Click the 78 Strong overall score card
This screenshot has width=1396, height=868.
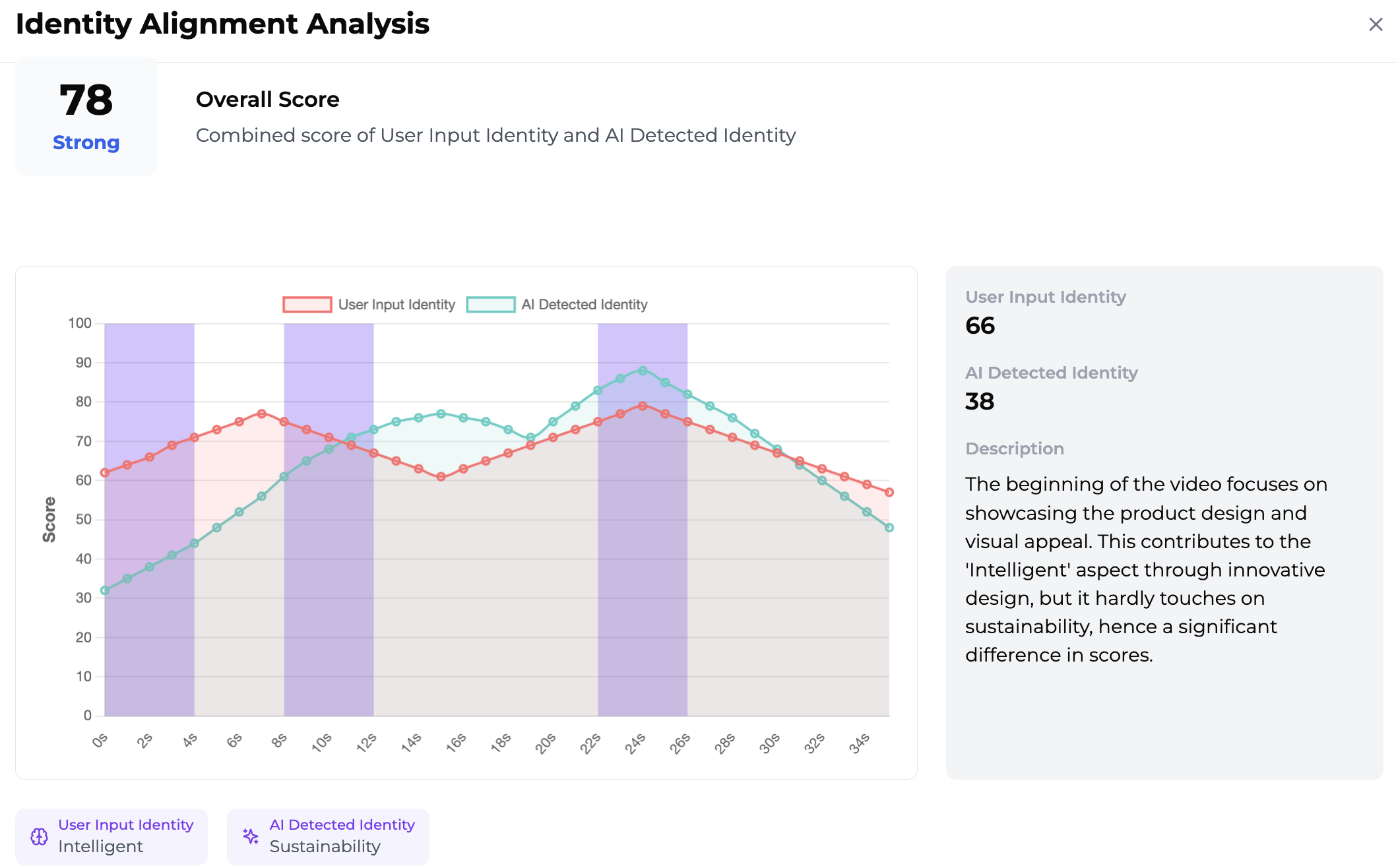tap(86, 116)
